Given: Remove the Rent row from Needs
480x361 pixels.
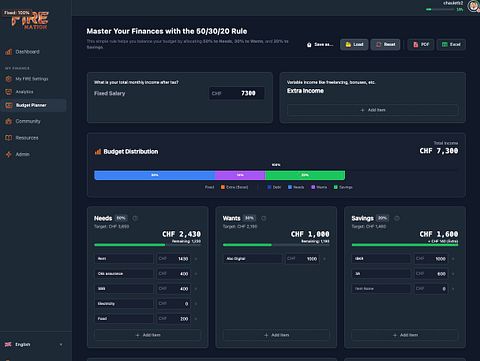Looking at the screenshot, I should tap(196, 259).
